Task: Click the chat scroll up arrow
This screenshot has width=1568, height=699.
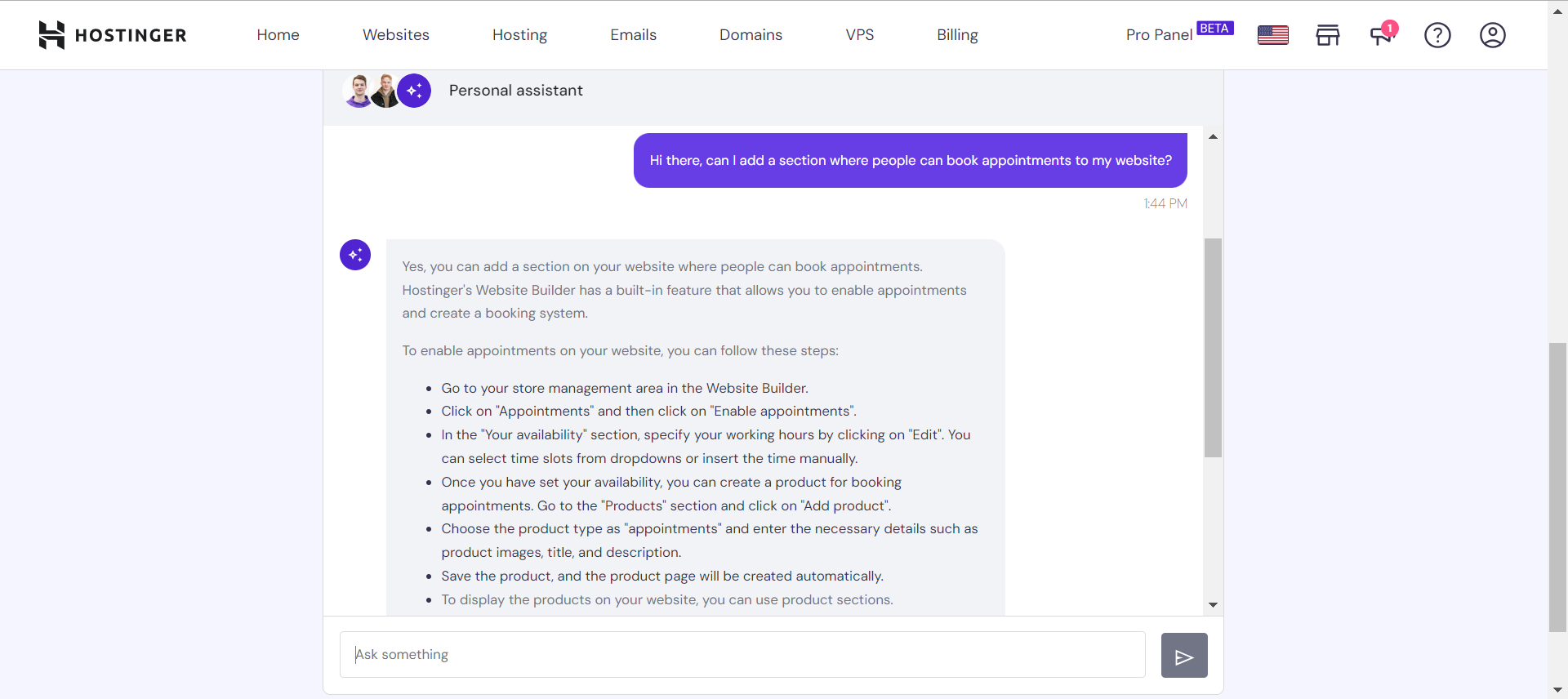Action: 1213,136
